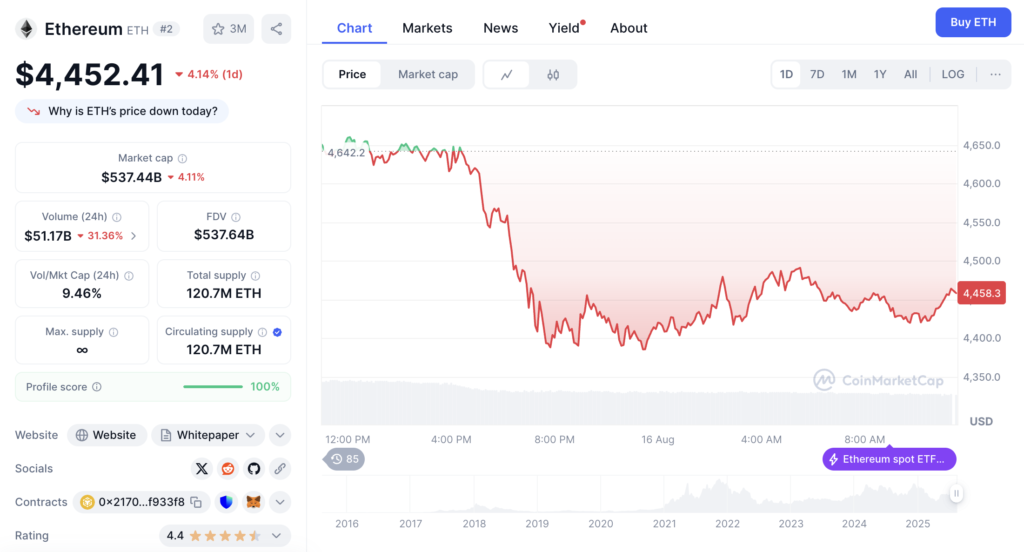This screenshot has width=1024, height=552.
Task: Toggle LOG scale on the chart
Action: (953, 75)
